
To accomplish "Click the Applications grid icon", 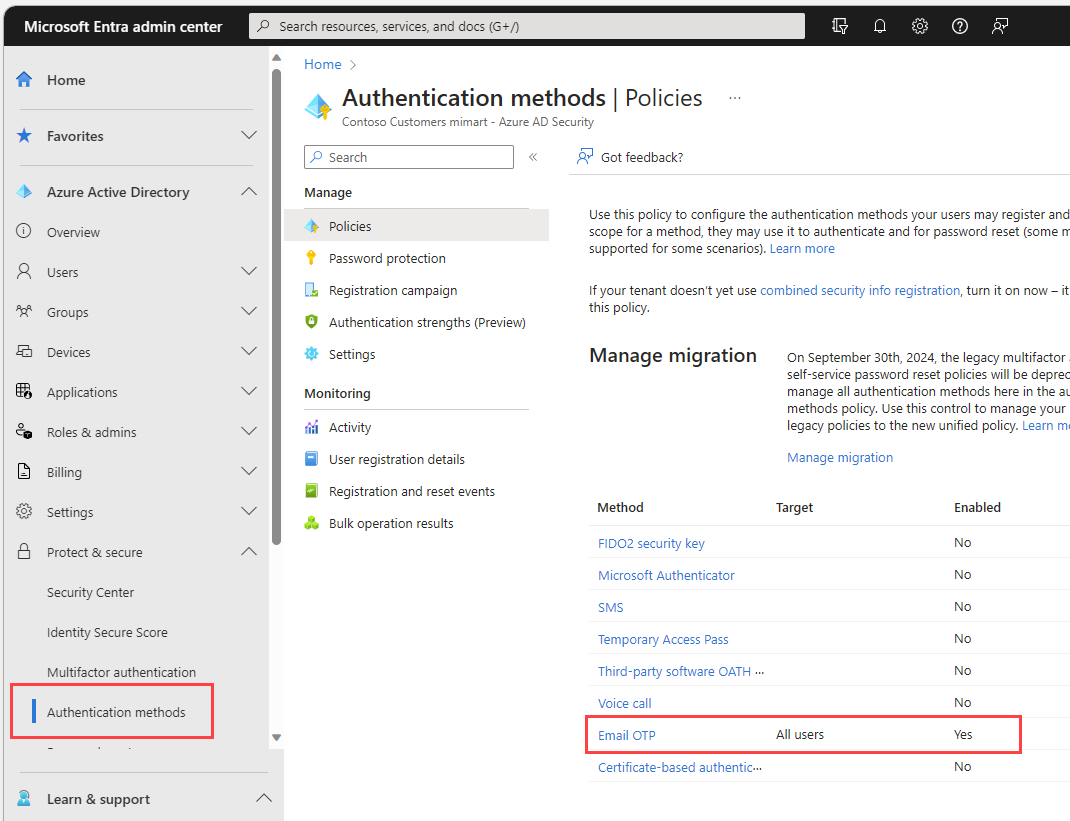I will [24, 392].
